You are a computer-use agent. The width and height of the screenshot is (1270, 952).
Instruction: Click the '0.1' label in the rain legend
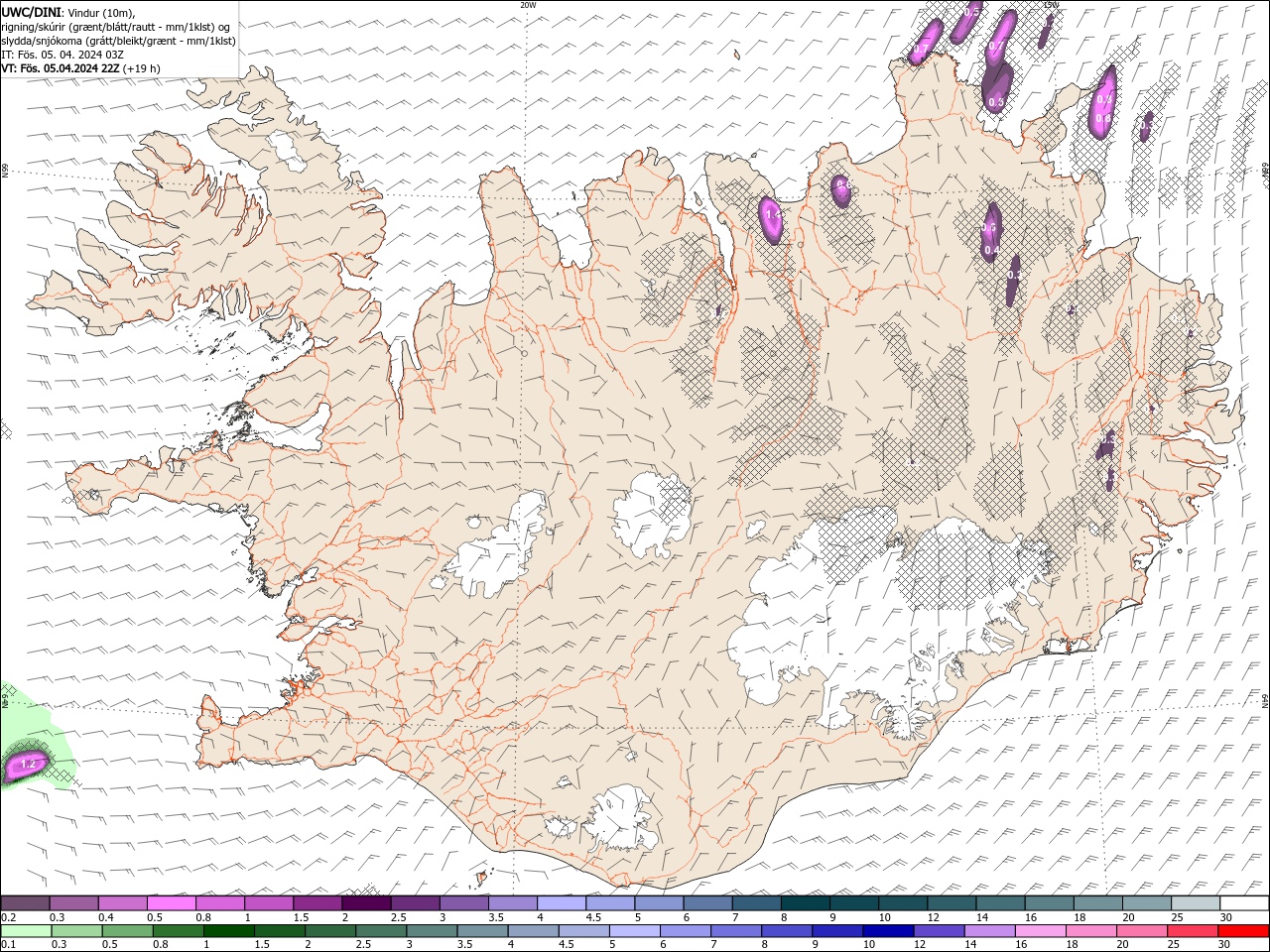tap(9, 945)
